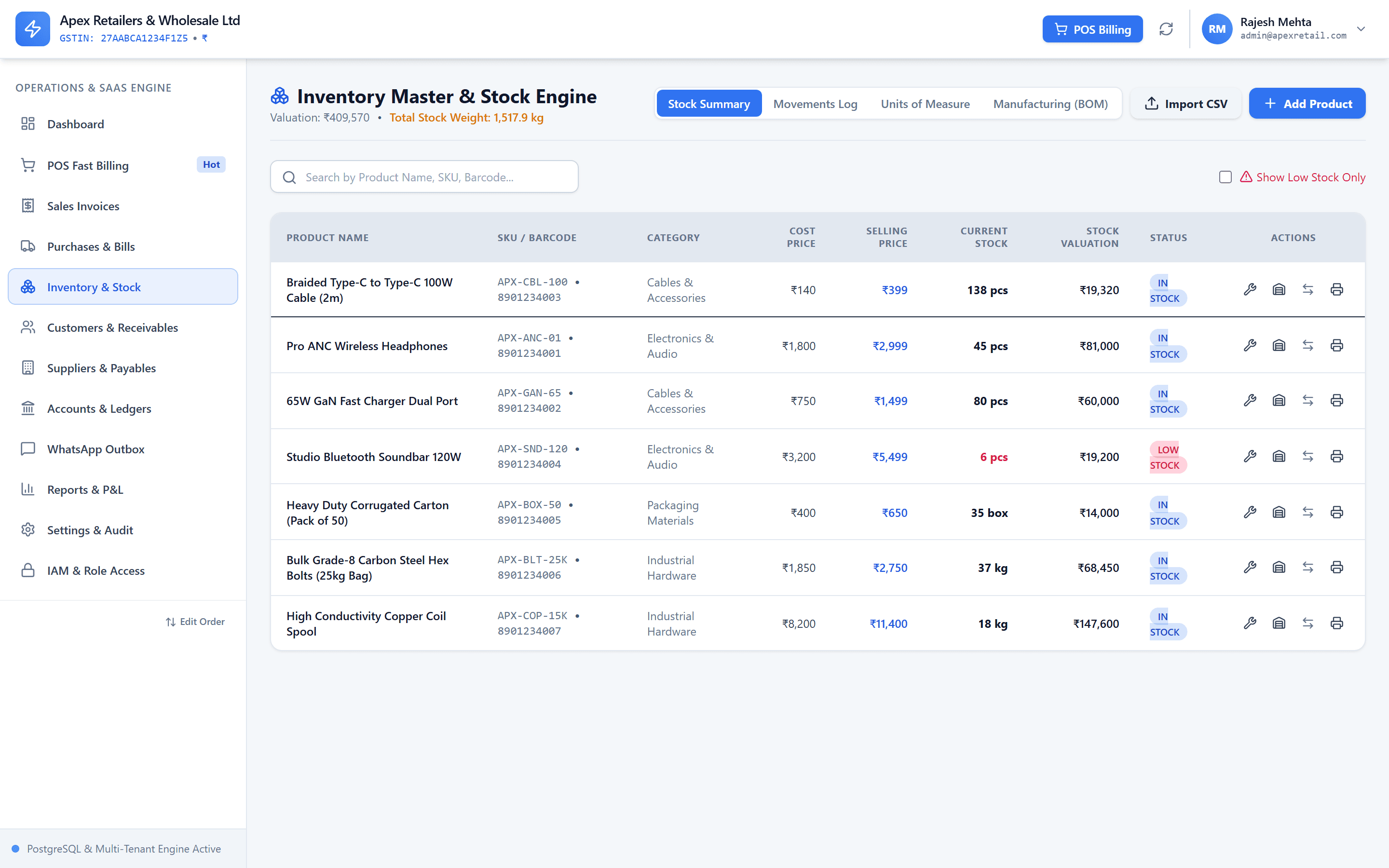Screen dimensions: 1389x868
Task: Click the Stock Valuation column header
Action: pyautogui.click(x=1089, y=237)
